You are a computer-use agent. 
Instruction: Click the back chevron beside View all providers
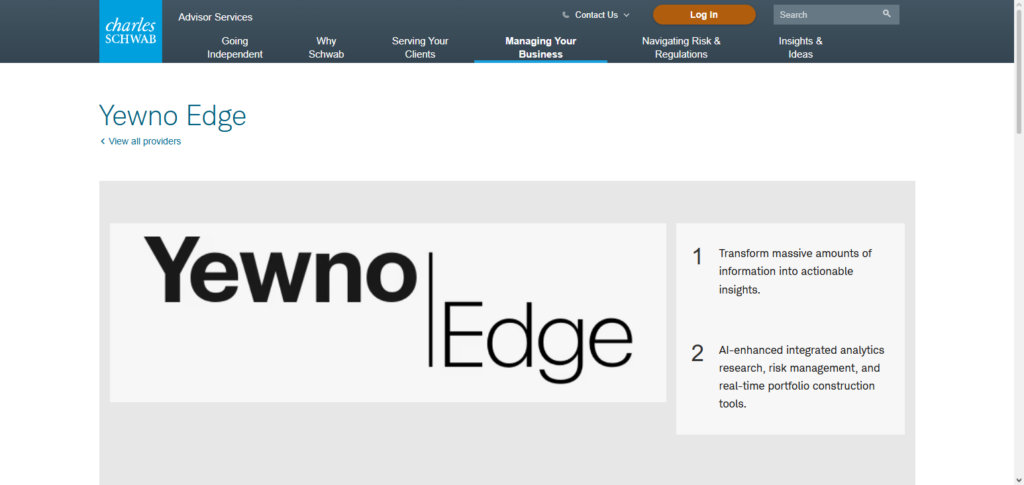pyautogui.click(x=103, y=141)
